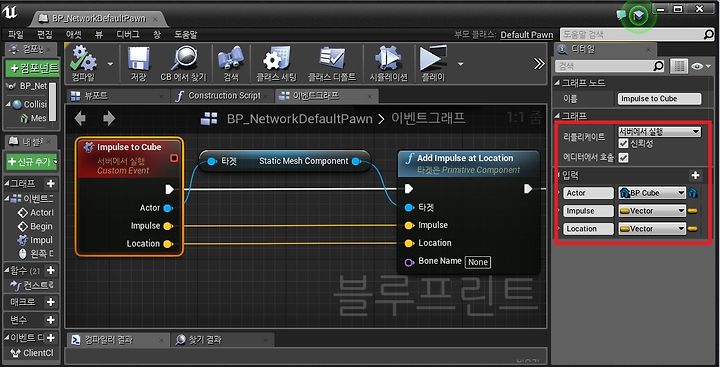Viewport: 720px width, 367px height.
Task: Collapse the Inputs section
Action: 559,175
